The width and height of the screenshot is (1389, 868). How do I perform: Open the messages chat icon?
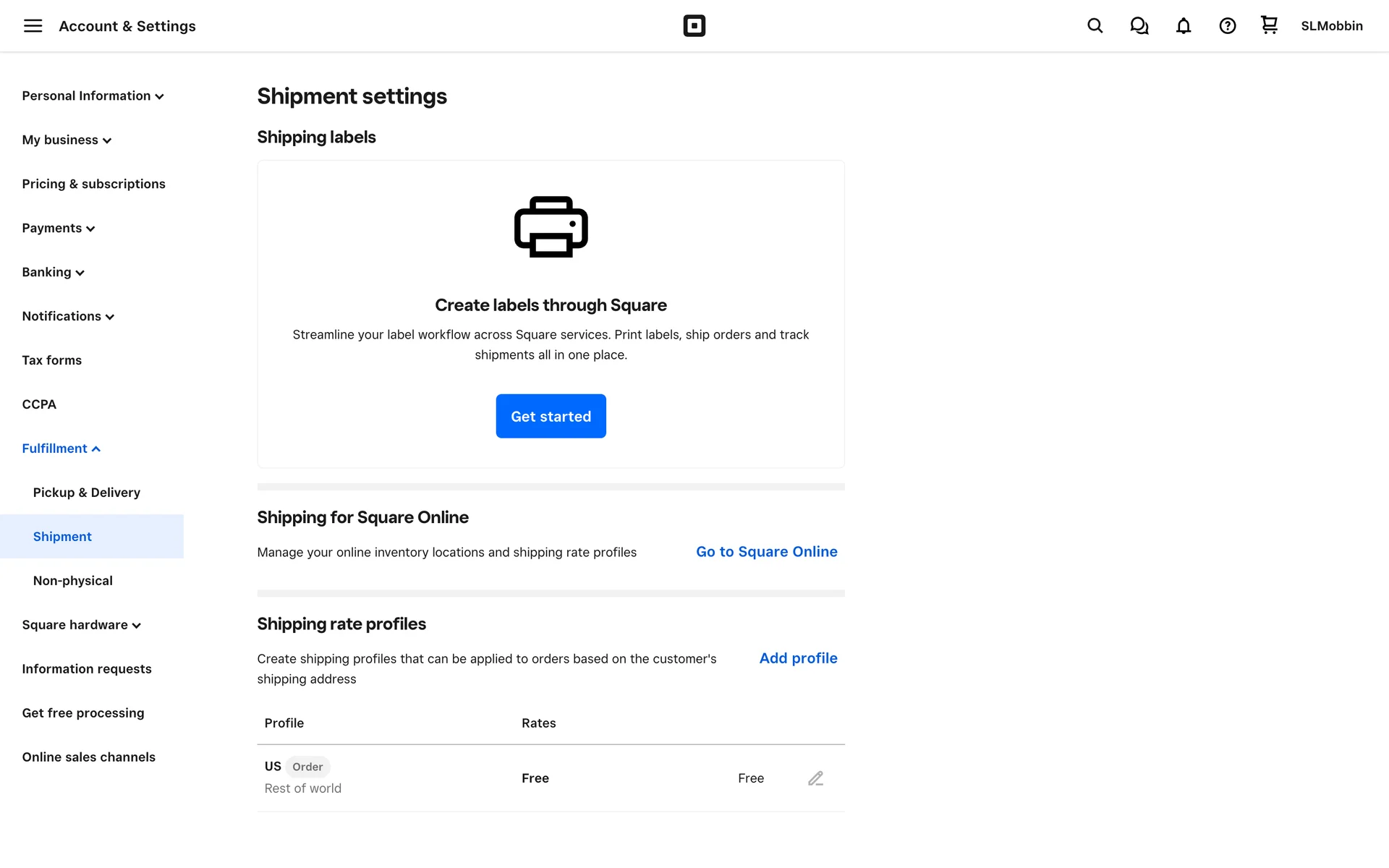point(1139,26)
